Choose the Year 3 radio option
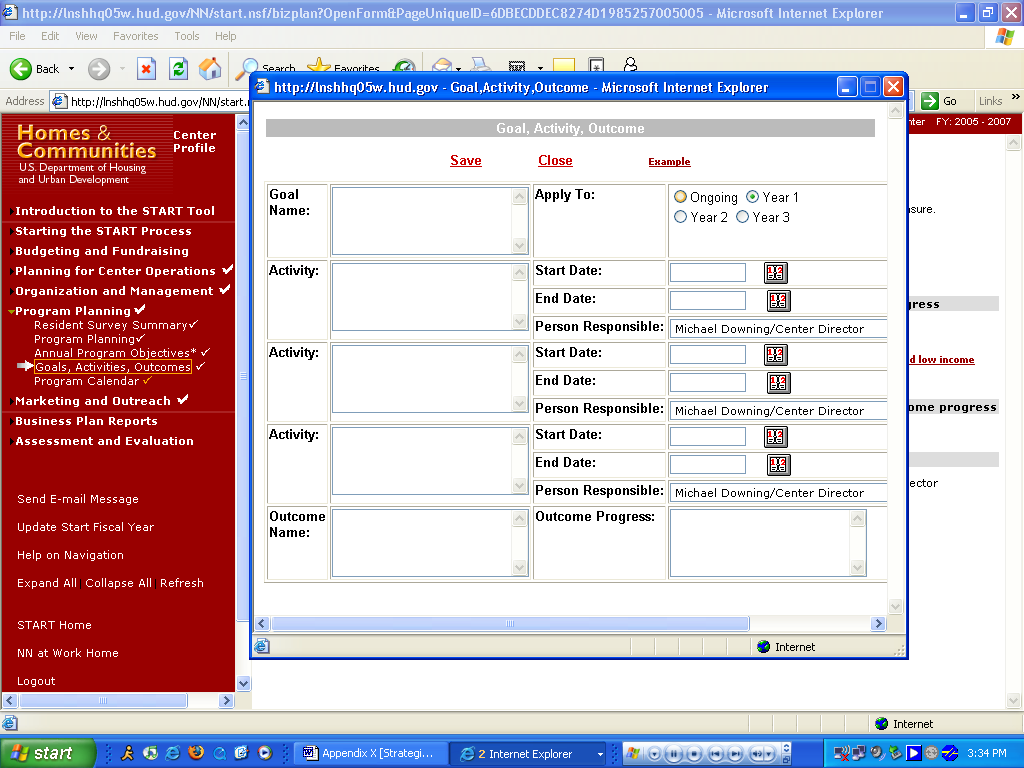This screenshot has width=1024, height=768. pyautogui.click(x=743, y=217)
